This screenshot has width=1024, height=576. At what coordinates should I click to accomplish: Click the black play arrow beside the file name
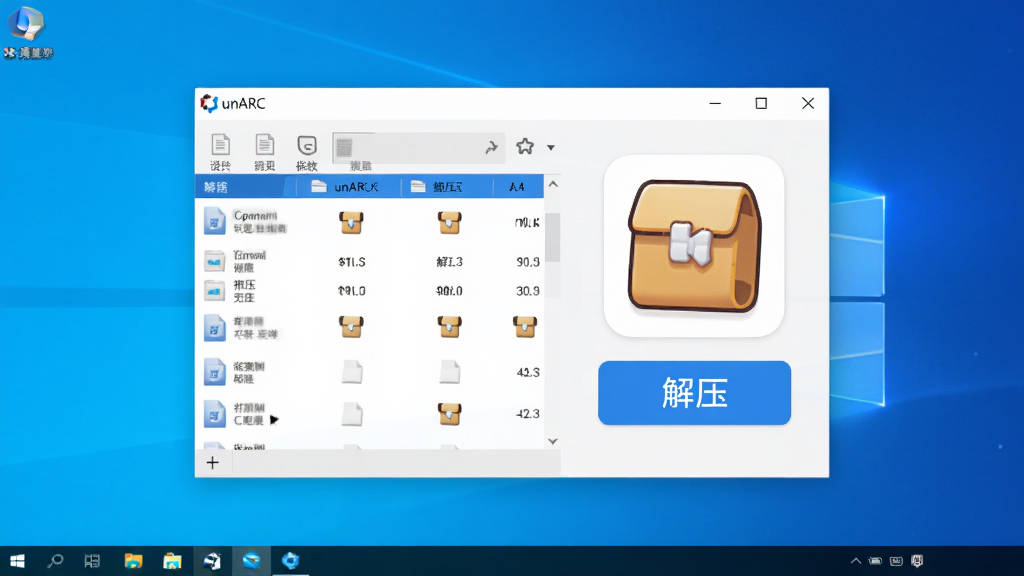[x=274, y=420]
